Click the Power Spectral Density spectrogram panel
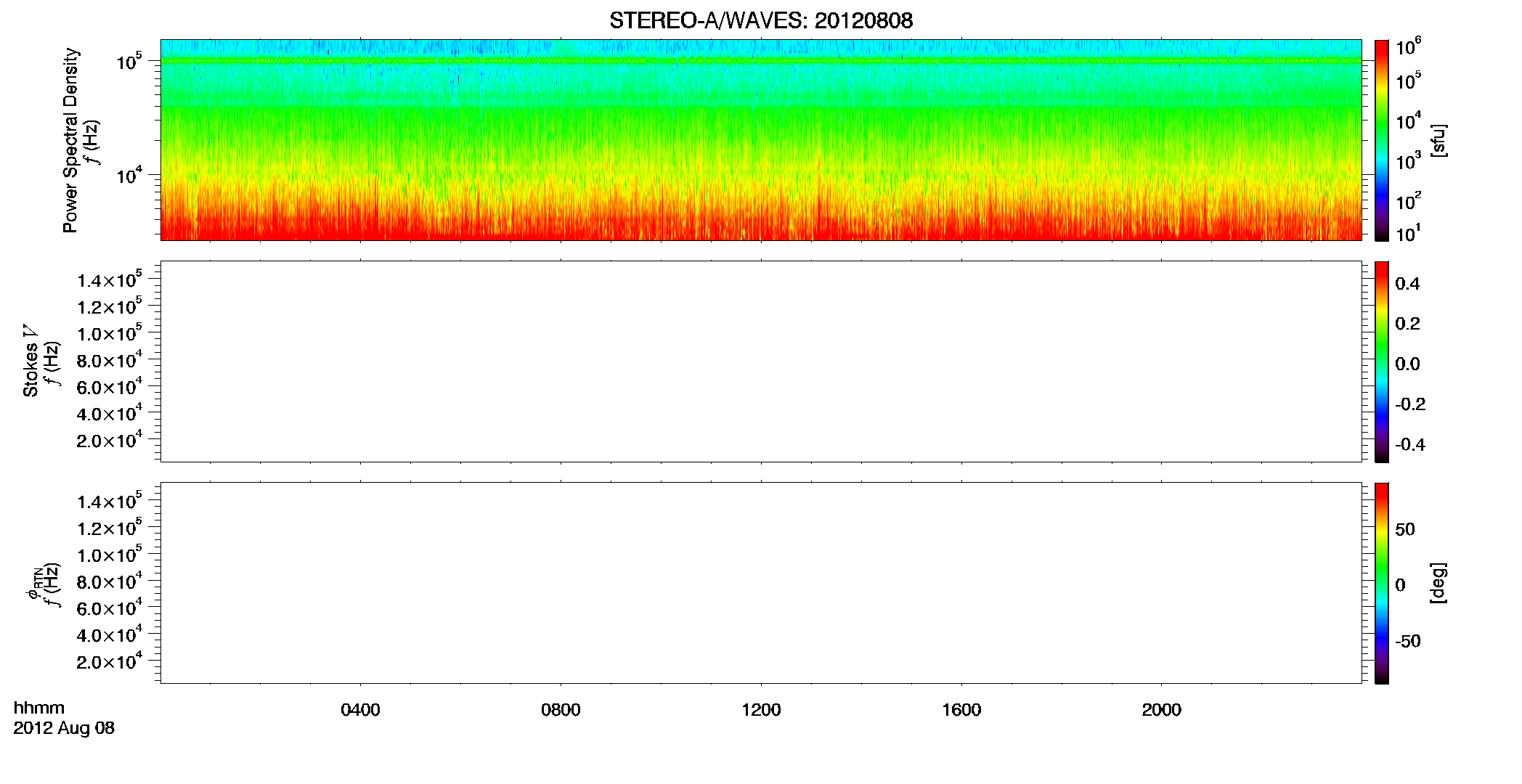1522x784 pixels. coord(760,140)
